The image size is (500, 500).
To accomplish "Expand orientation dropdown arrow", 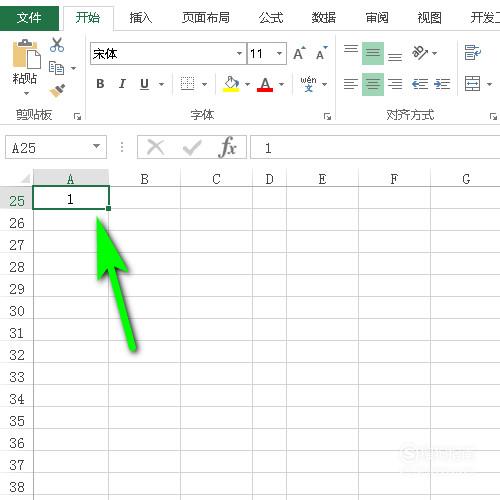I will 435,53.
